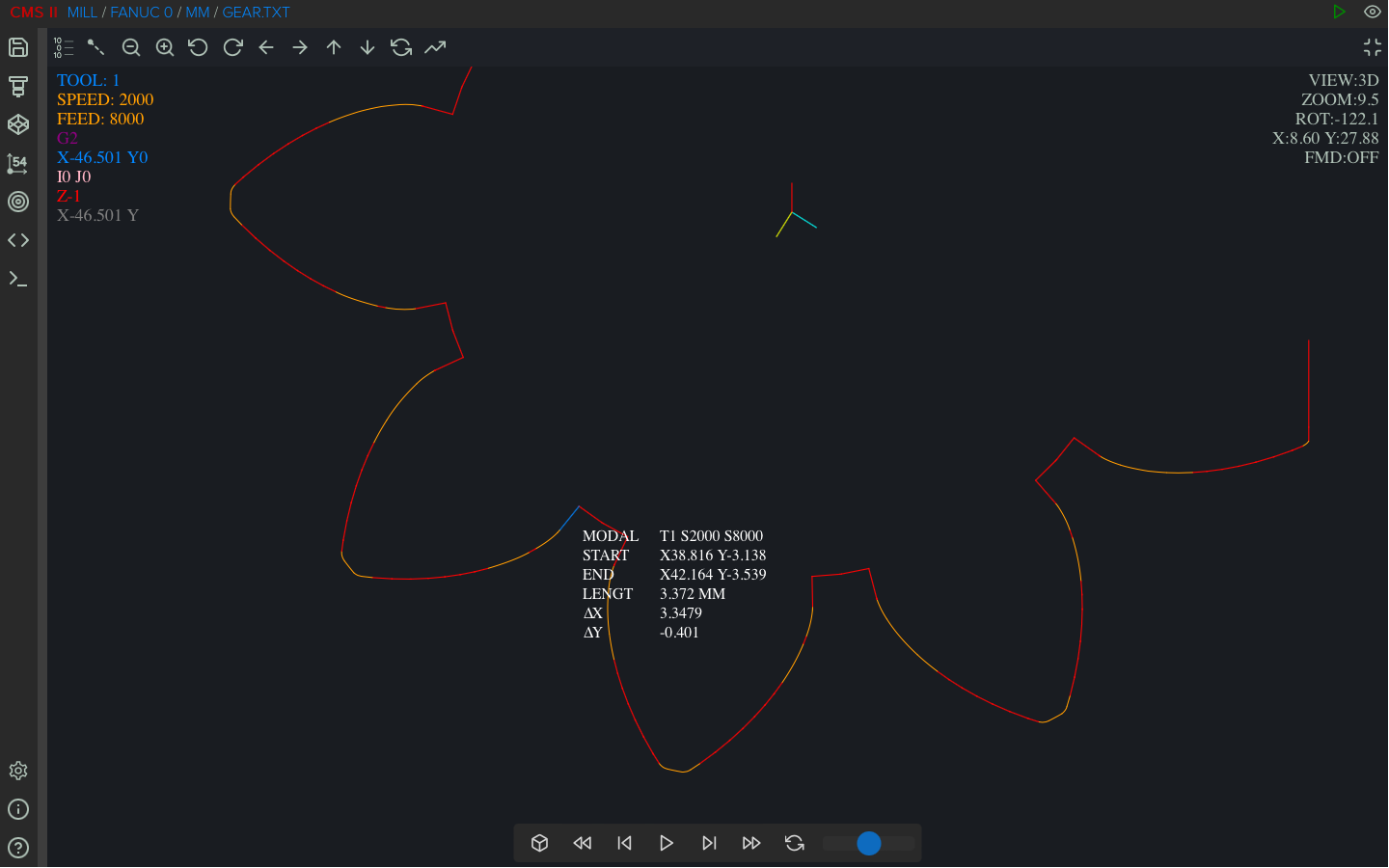This screenshot has height=868, width=1389.
Task: Click FANUC 0 in the breadcrumb
Action: coord(141,13)
